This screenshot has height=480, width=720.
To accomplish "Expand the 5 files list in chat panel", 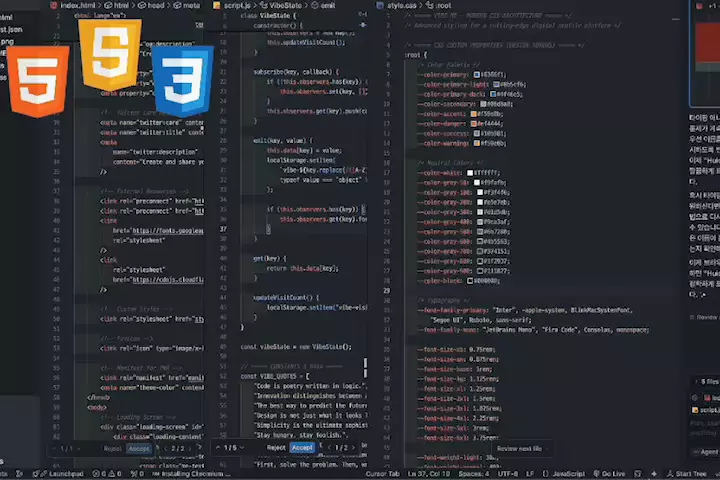I will point(706,382).
